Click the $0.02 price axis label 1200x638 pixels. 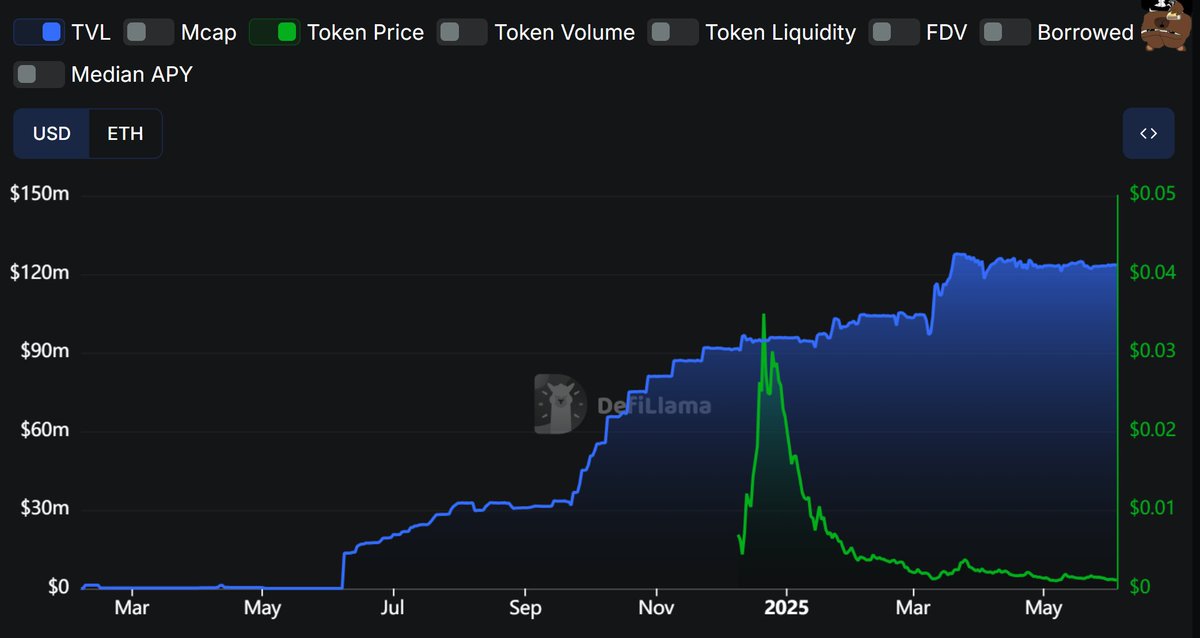click(x=1152, y=429)
